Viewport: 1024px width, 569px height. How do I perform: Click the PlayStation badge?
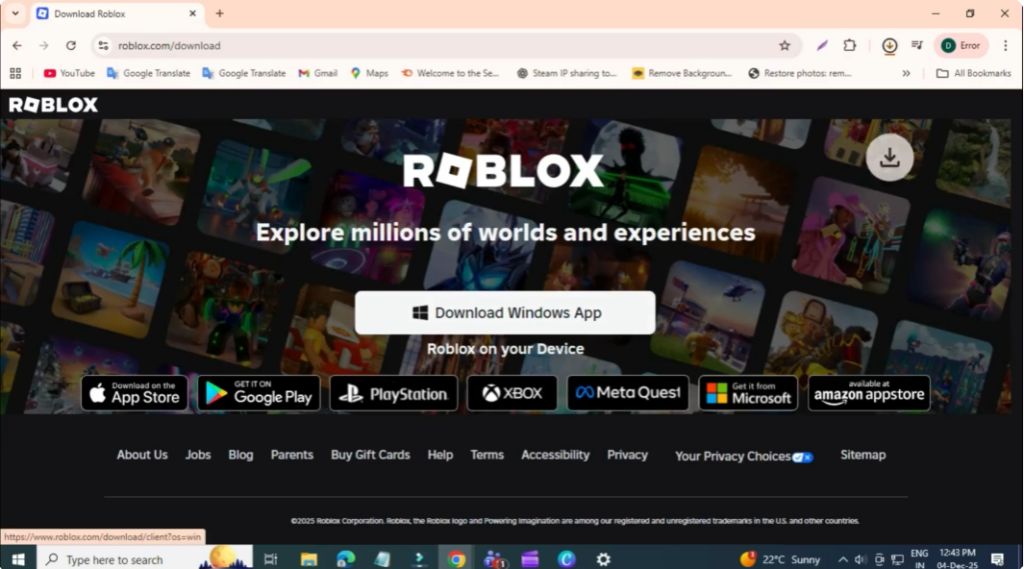(x=394, y=393)
